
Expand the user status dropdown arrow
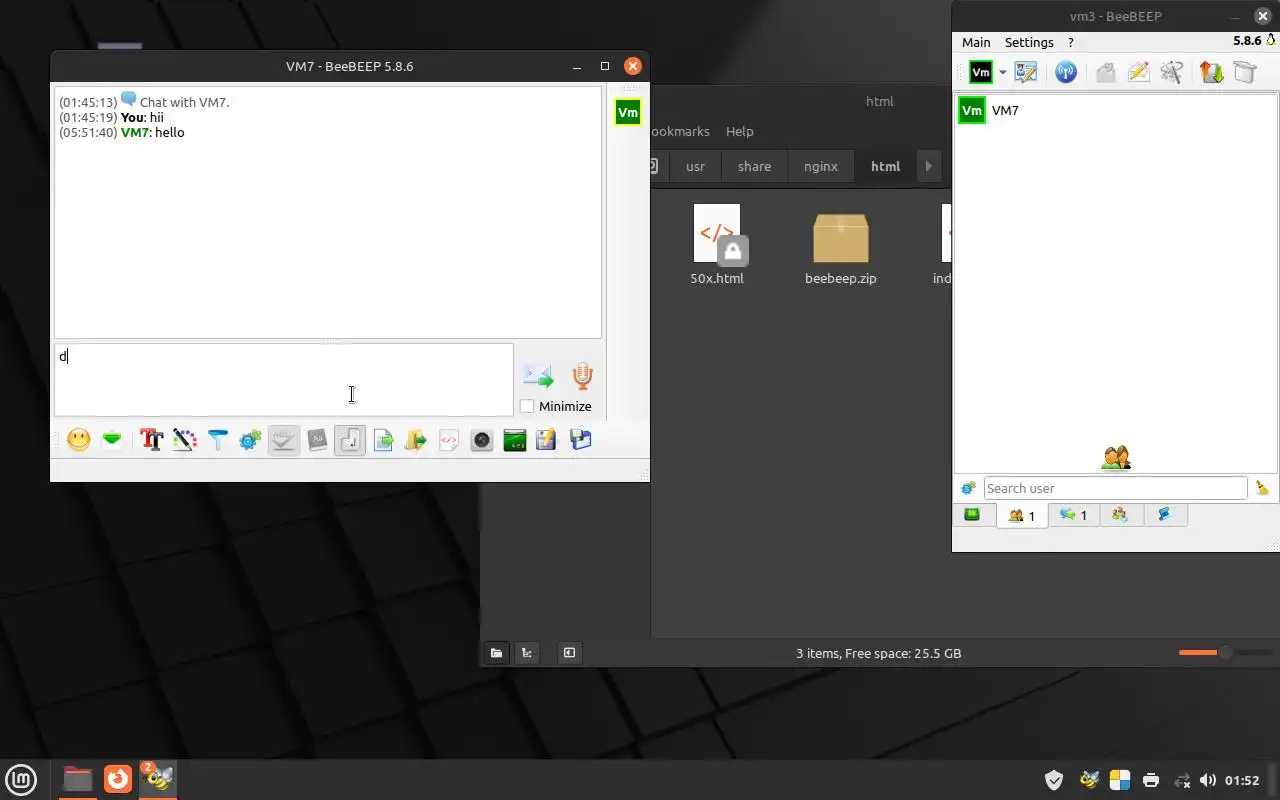[1002, 73]
